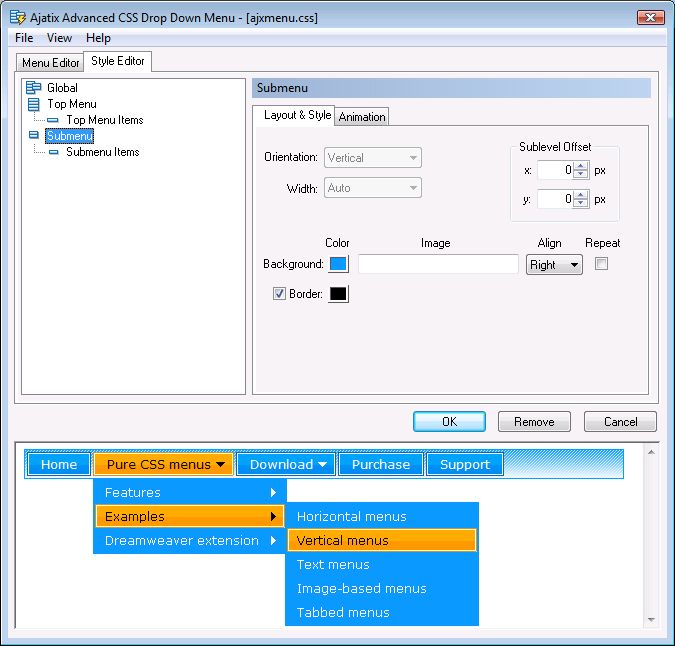Open the File menu
675x646 pixels.
(x=24, y=38)
